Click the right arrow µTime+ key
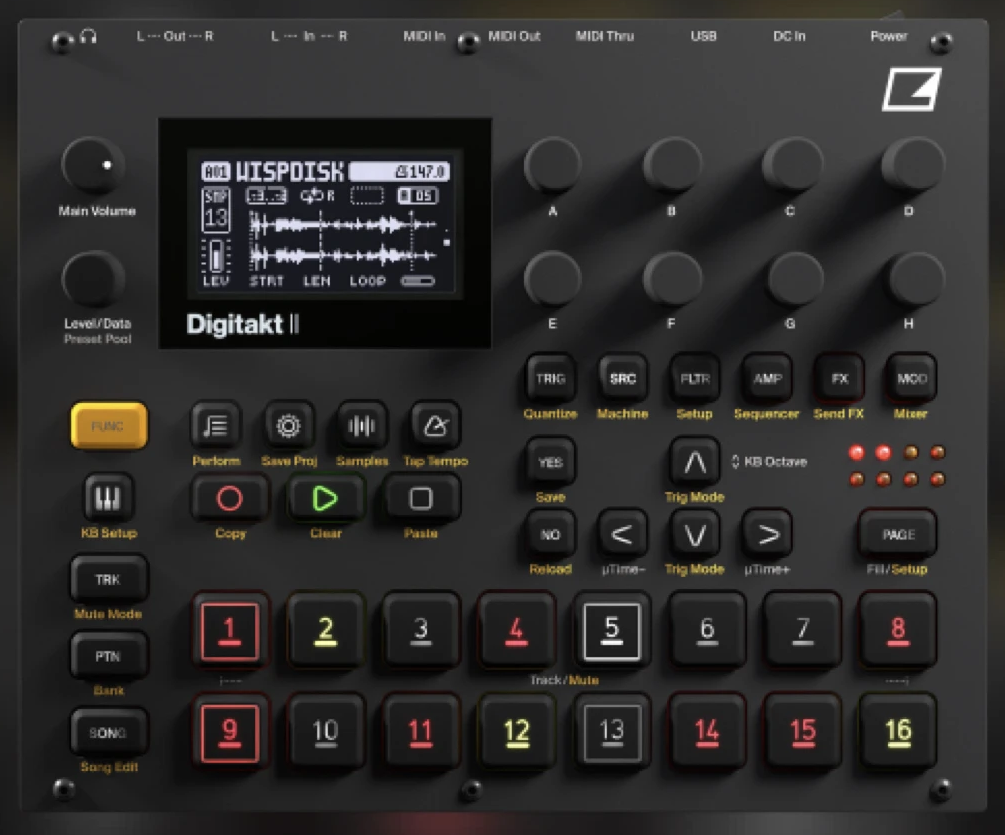The image size is (1005, 835). 767,534
